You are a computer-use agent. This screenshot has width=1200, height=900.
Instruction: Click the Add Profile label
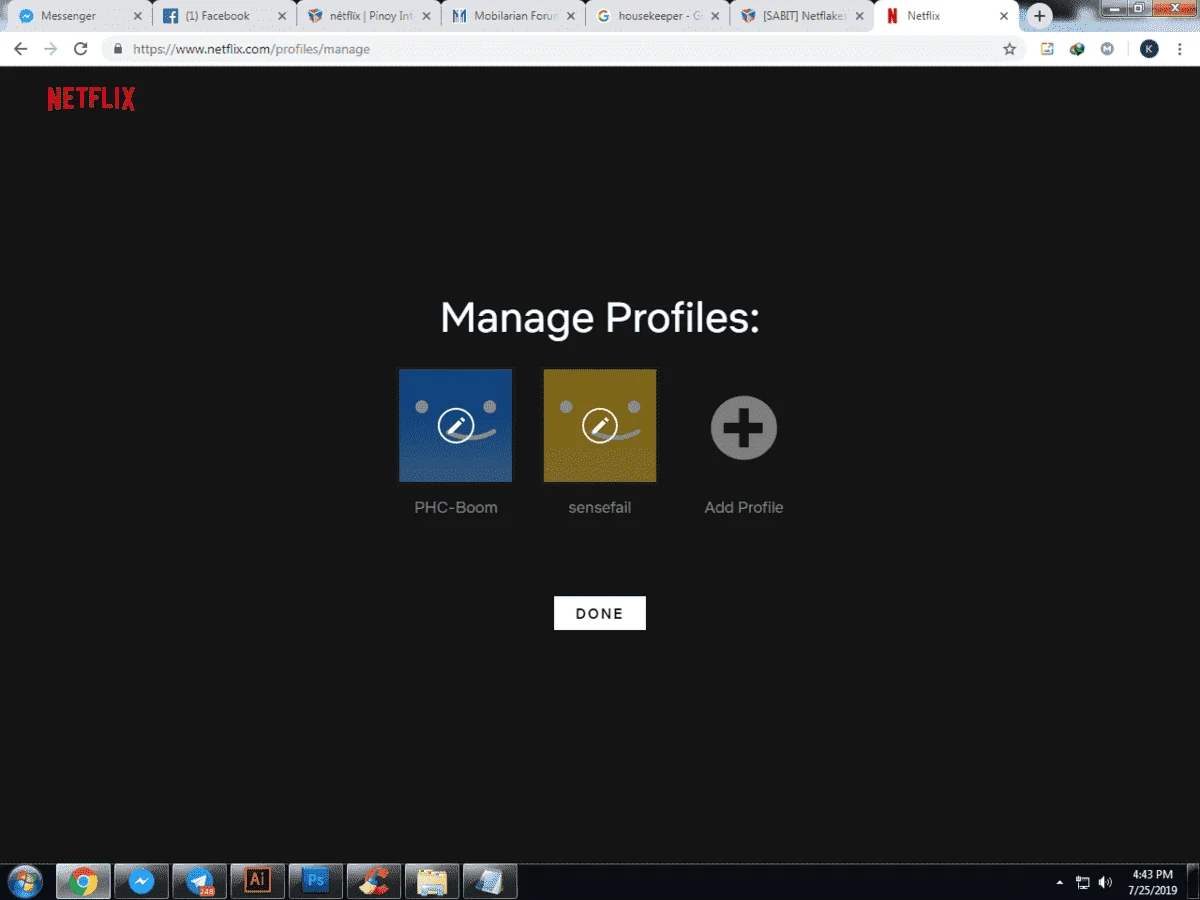(x=744, y=507)
